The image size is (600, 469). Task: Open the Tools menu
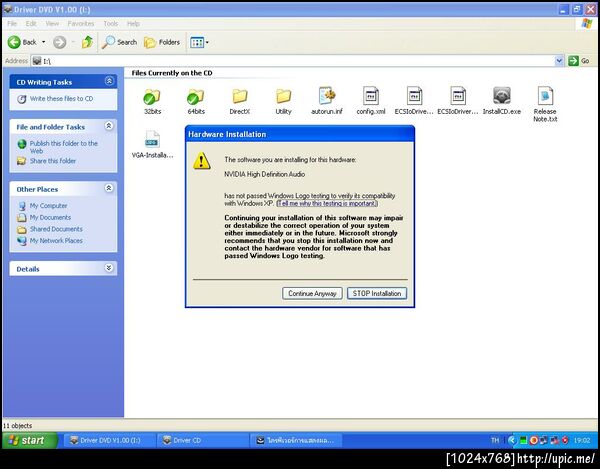pyautogui.click(x=111, y=24)
